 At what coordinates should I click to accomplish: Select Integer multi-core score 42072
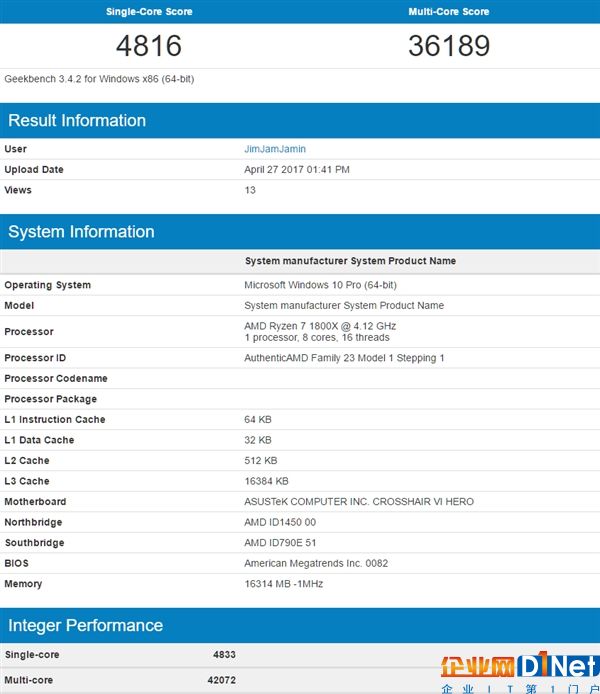pos(222,680)
